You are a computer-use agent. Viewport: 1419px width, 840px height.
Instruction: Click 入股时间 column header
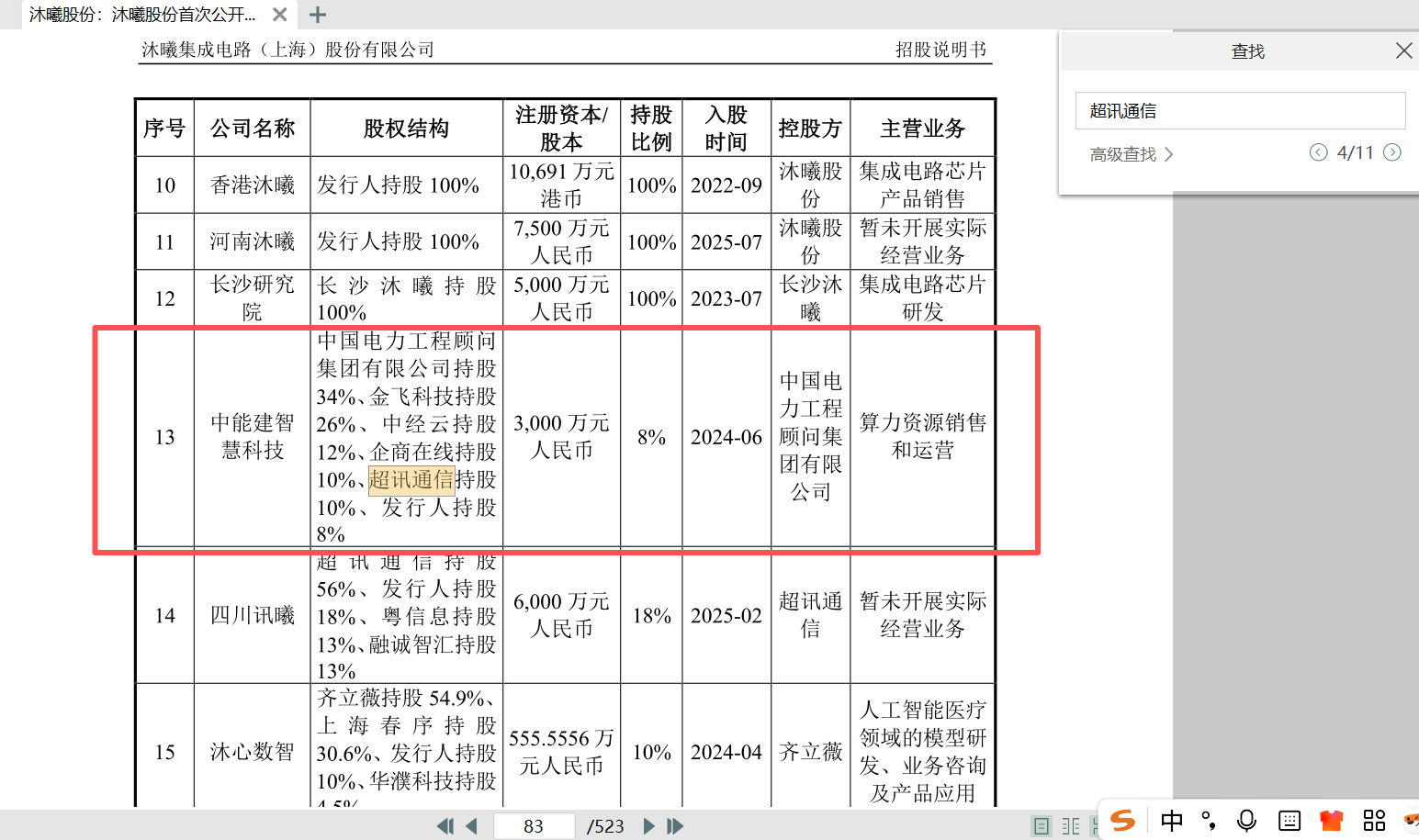(x=726, y=129)
